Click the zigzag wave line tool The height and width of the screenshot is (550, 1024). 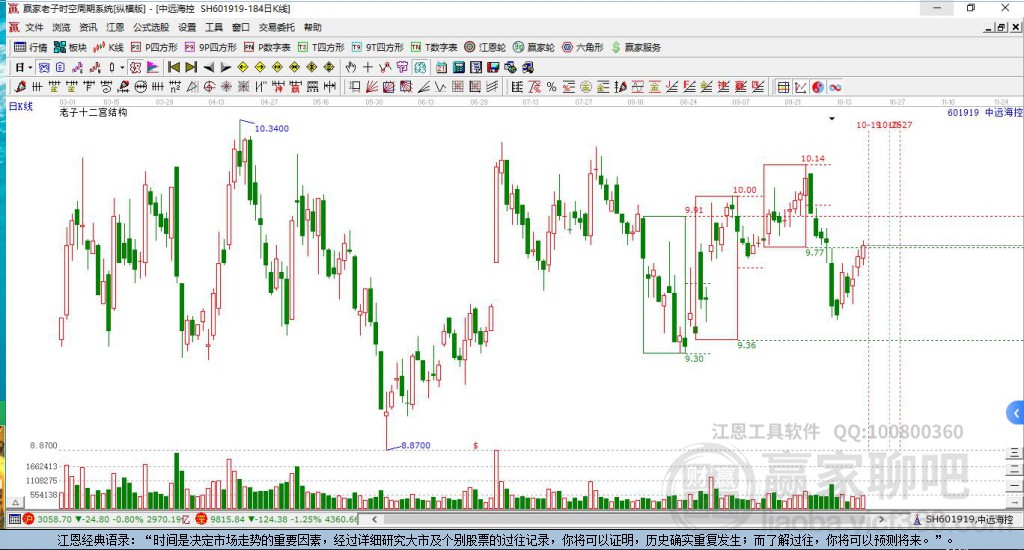point(441,87)
